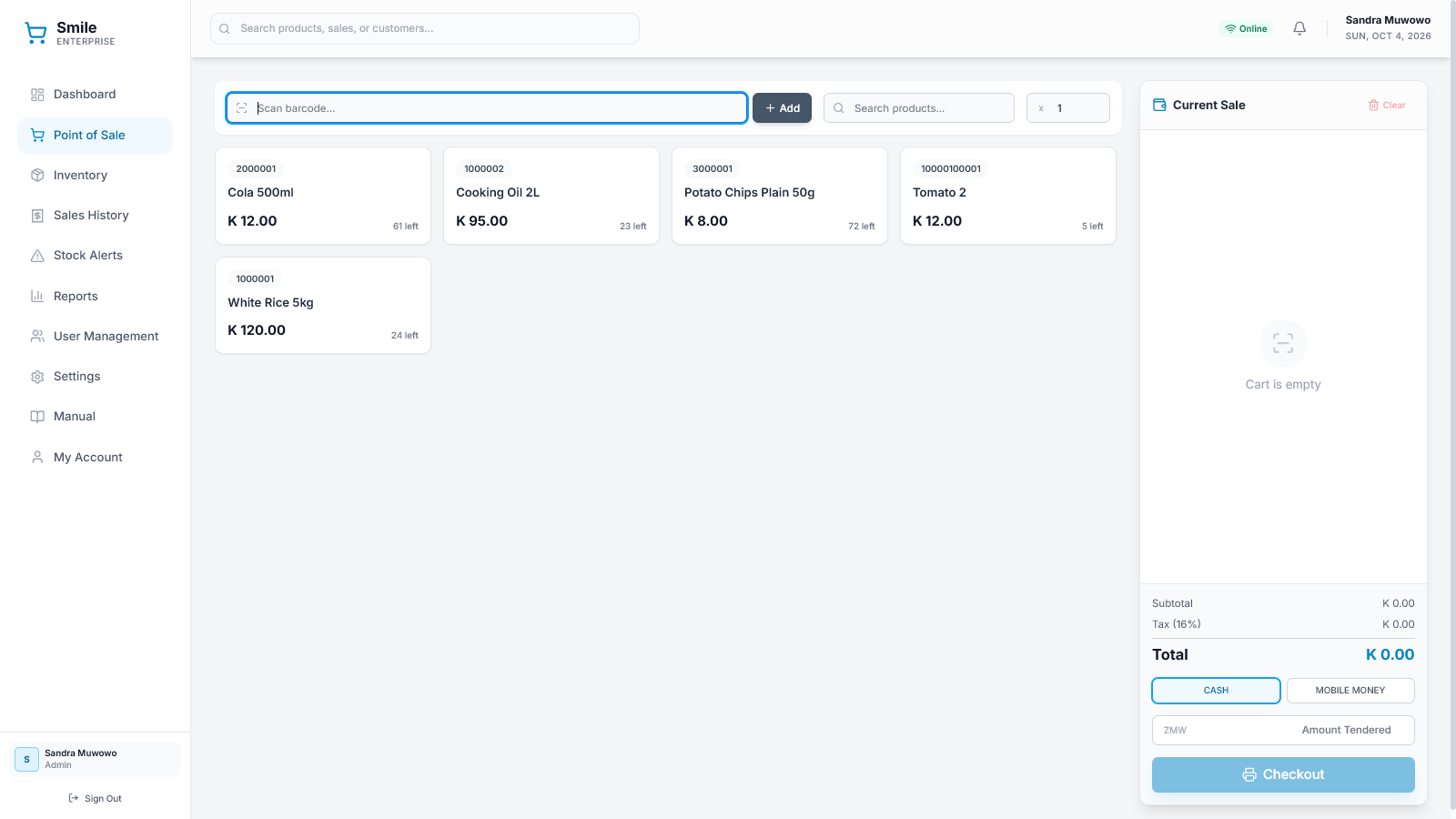Select MOBILE MONEY payment method
This screenshot has height=819, width=1456.
pyautogui.click(x=1350, y=691)
